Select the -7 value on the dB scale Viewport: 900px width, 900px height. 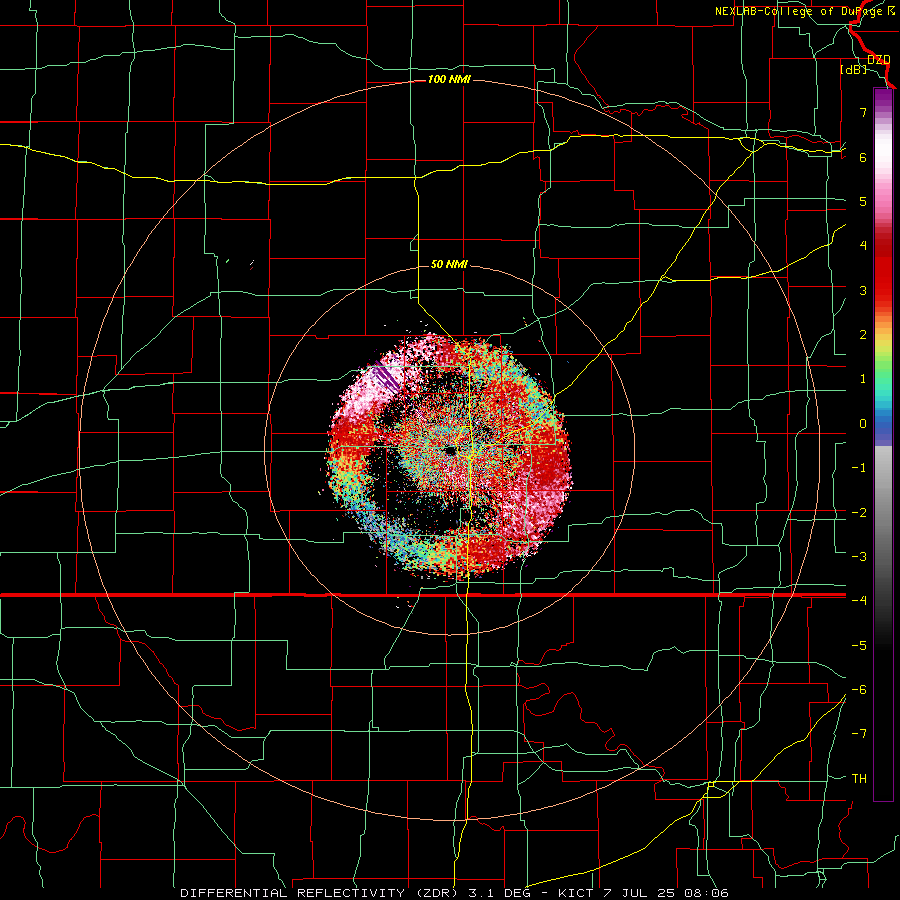pos(859,734)
